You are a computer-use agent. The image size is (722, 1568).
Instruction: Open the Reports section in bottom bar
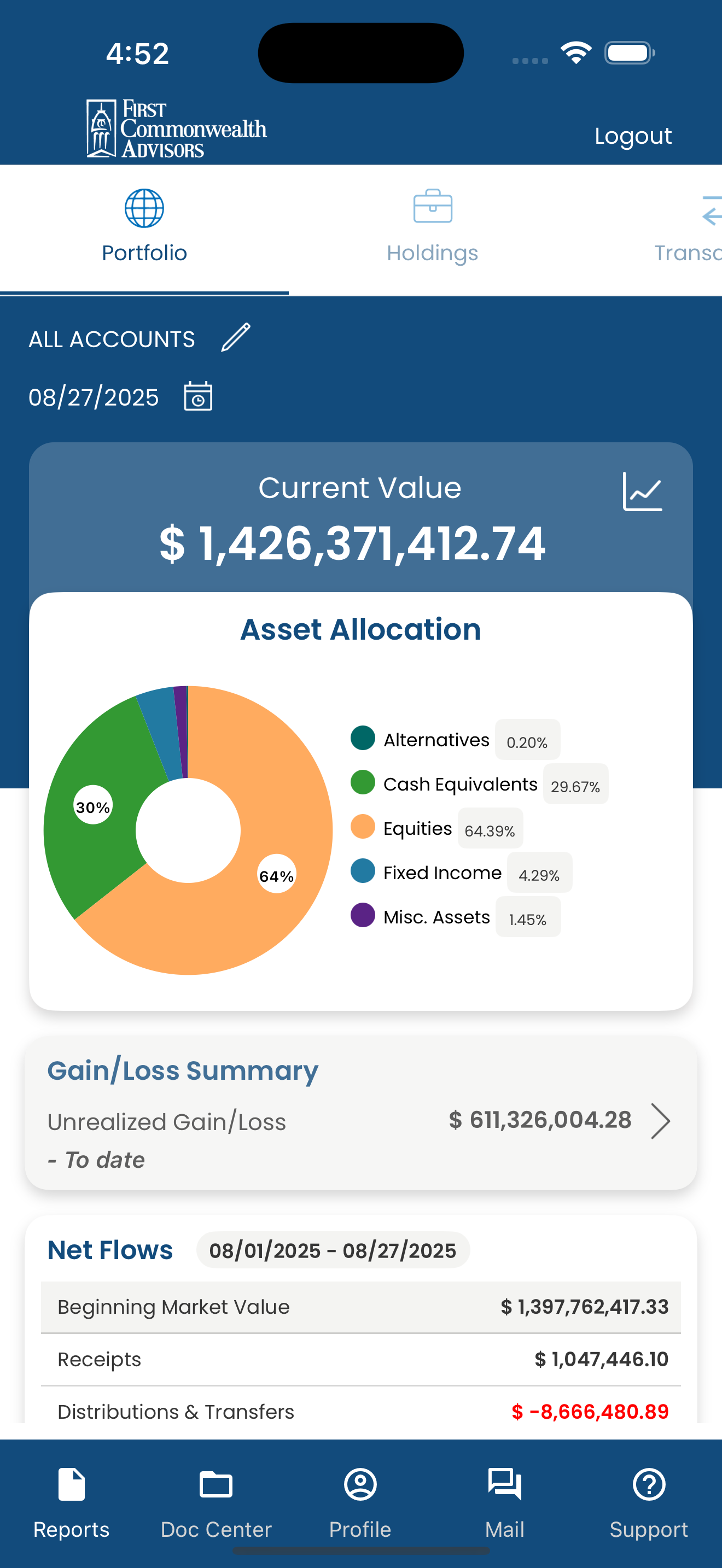pos(71,1502)
